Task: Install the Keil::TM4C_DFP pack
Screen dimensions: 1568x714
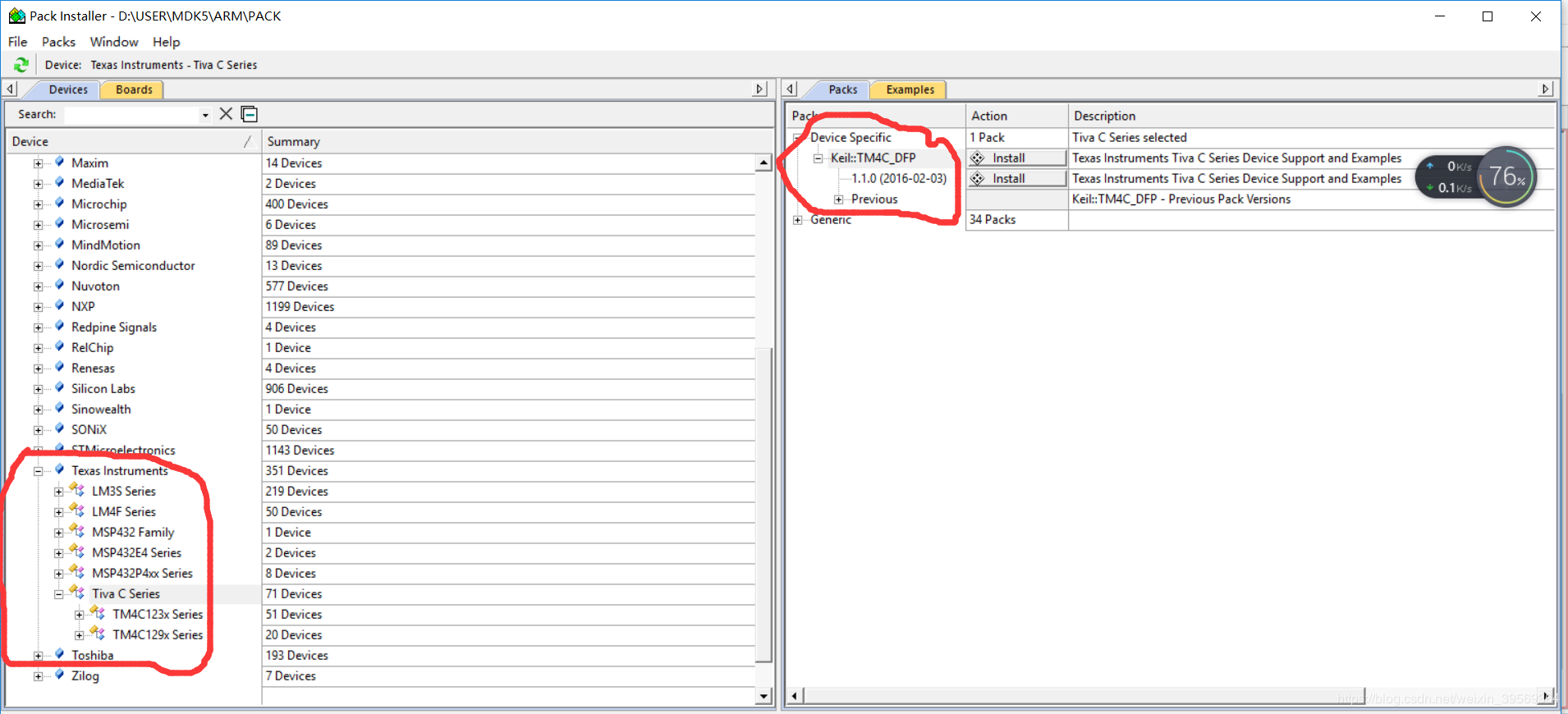Action: point(1016,158)
